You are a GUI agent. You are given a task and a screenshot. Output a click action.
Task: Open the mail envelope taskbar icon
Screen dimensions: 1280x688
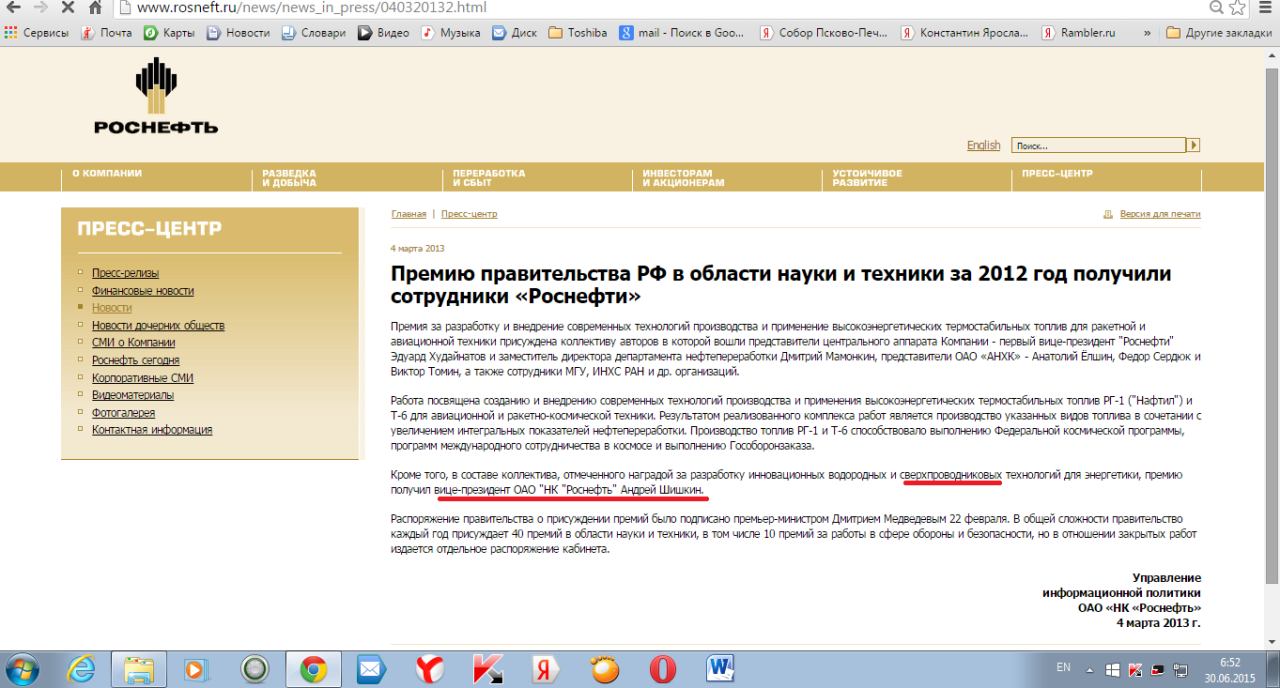372,668
